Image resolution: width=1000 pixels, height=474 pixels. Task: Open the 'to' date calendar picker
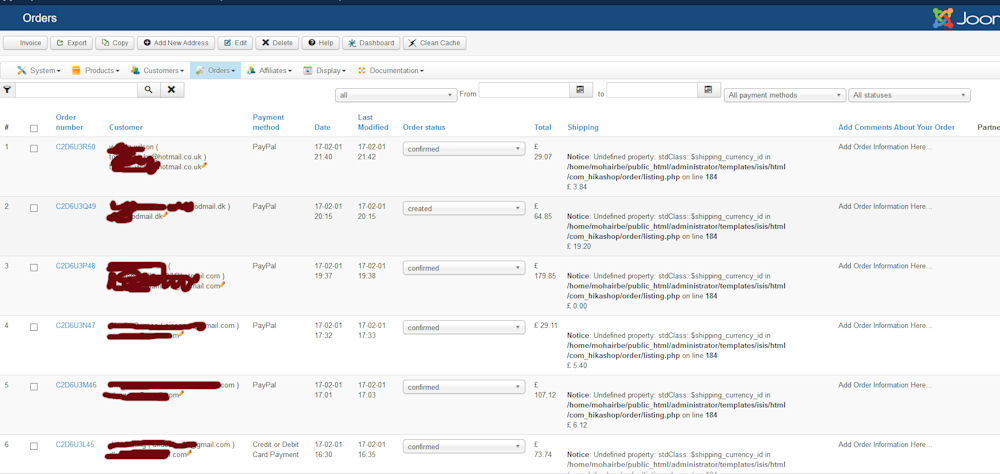point(709,91)
